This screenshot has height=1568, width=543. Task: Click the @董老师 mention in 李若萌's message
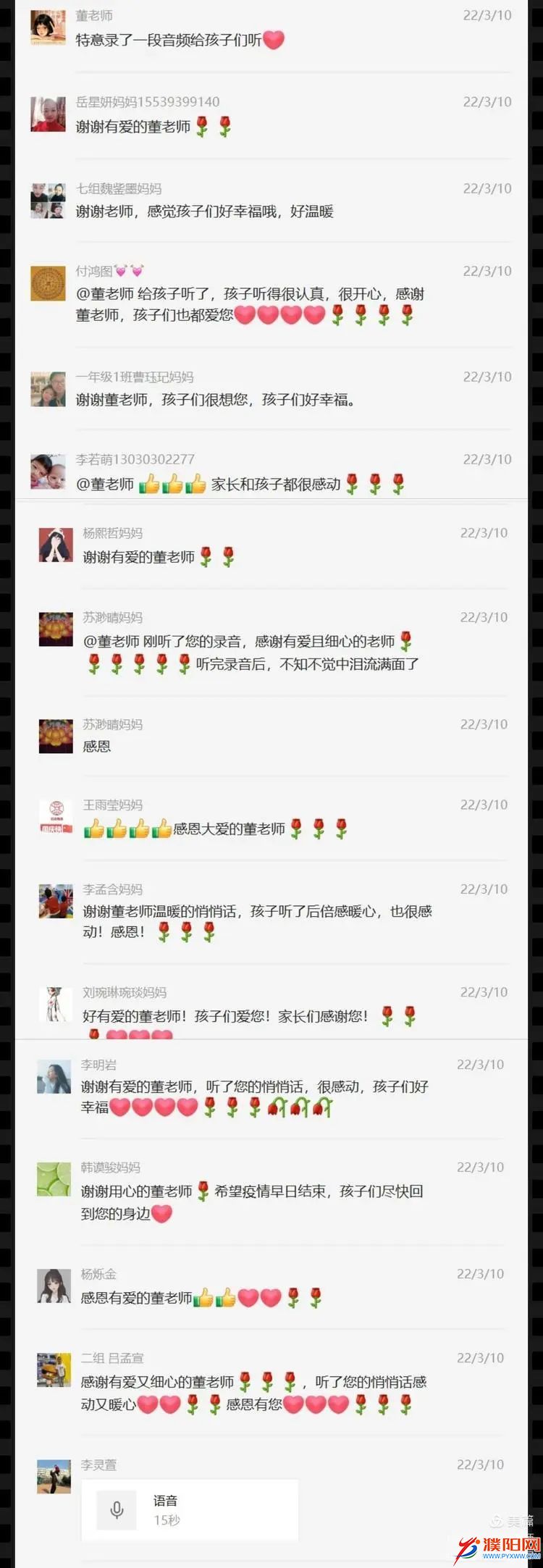click(105, 485)
